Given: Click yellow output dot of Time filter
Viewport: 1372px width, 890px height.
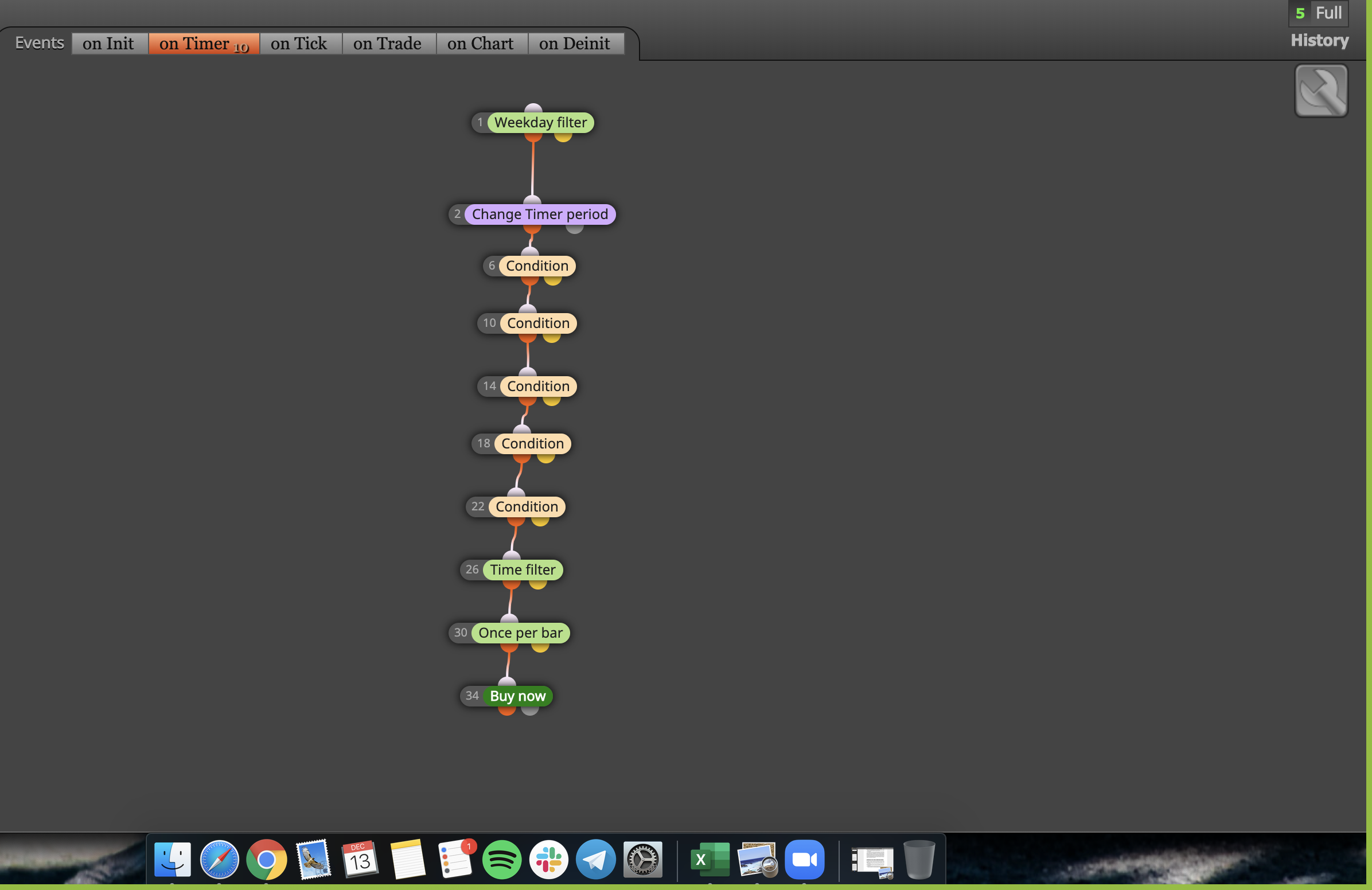Looking at the screenshot, I should pyautogui.click(x=538, y=583).
